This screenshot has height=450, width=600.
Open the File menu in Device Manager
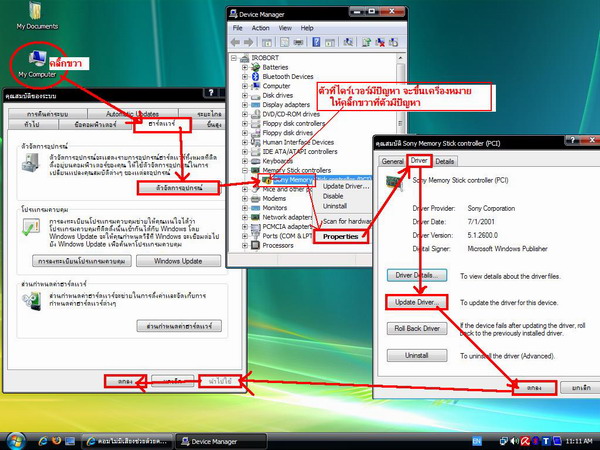(x=238, y=28)
